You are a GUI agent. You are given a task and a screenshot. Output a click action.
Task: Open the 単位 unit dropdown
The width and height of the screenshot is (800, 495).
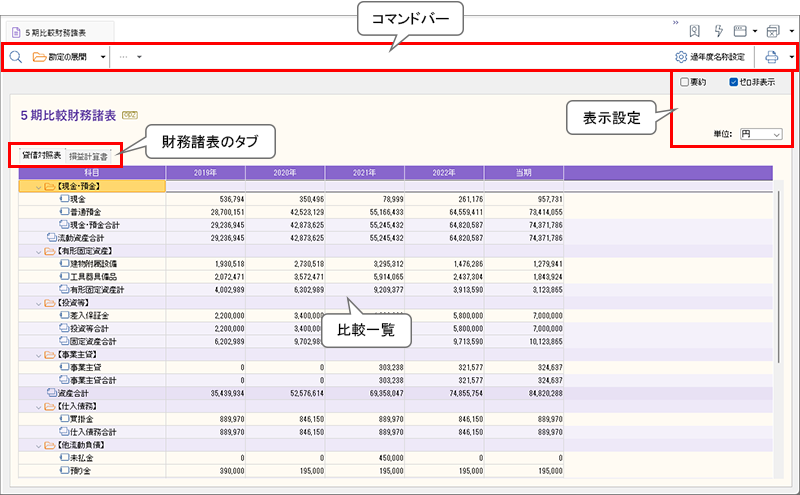[760, 133]
